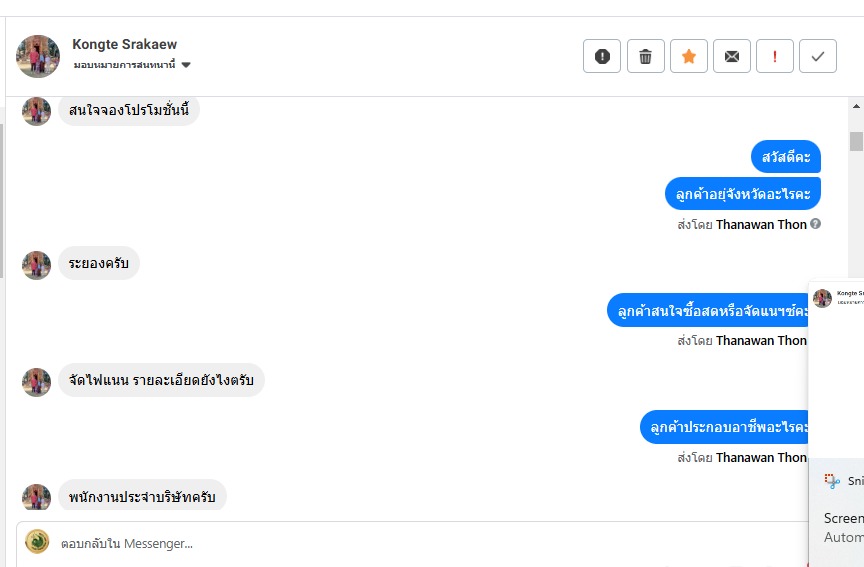The width and height of the screenshot is (864, 567).
Task: Click the สนใจจองโปรโมชั่นนี้ message bubble
Action: [129, 110]
